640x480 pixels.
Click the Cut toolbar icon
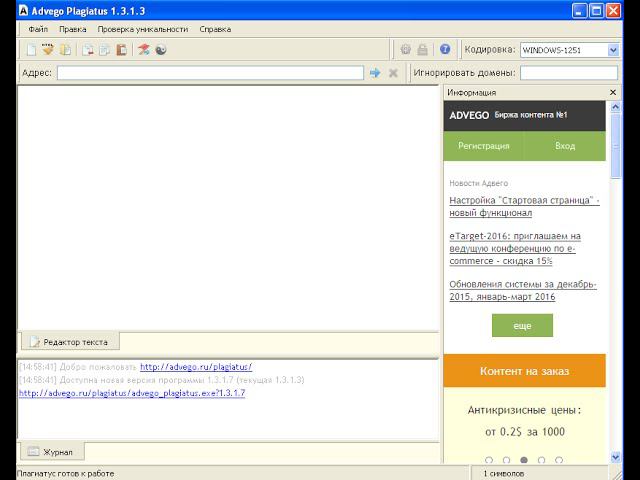[x=88, y=50]
